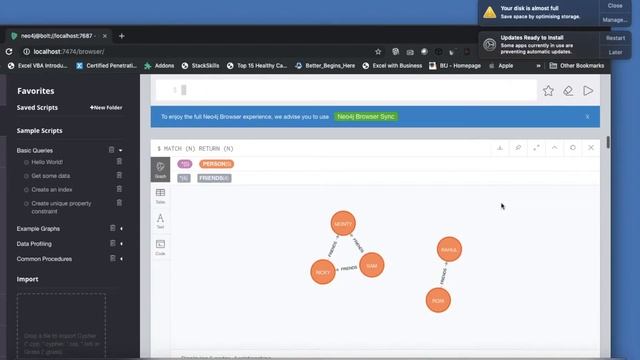
Task: Click Later on Updates notification
Action: (x=615, y=52)
